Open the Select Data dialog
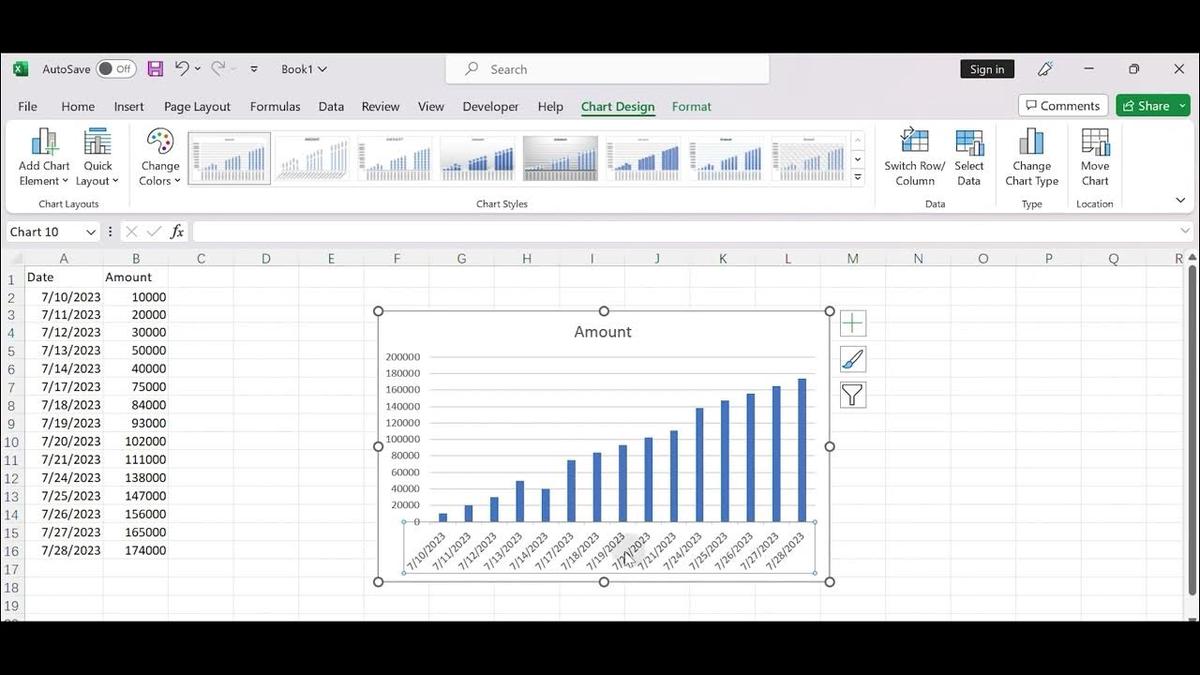The width and height of the screenshot is (1200, 675). point(968,155)
